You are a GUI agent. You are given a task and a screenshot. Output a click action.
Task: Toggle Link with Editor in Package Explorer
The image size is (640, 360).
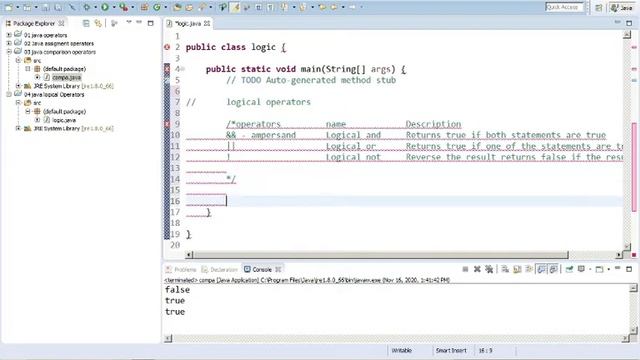pos(98,23)
